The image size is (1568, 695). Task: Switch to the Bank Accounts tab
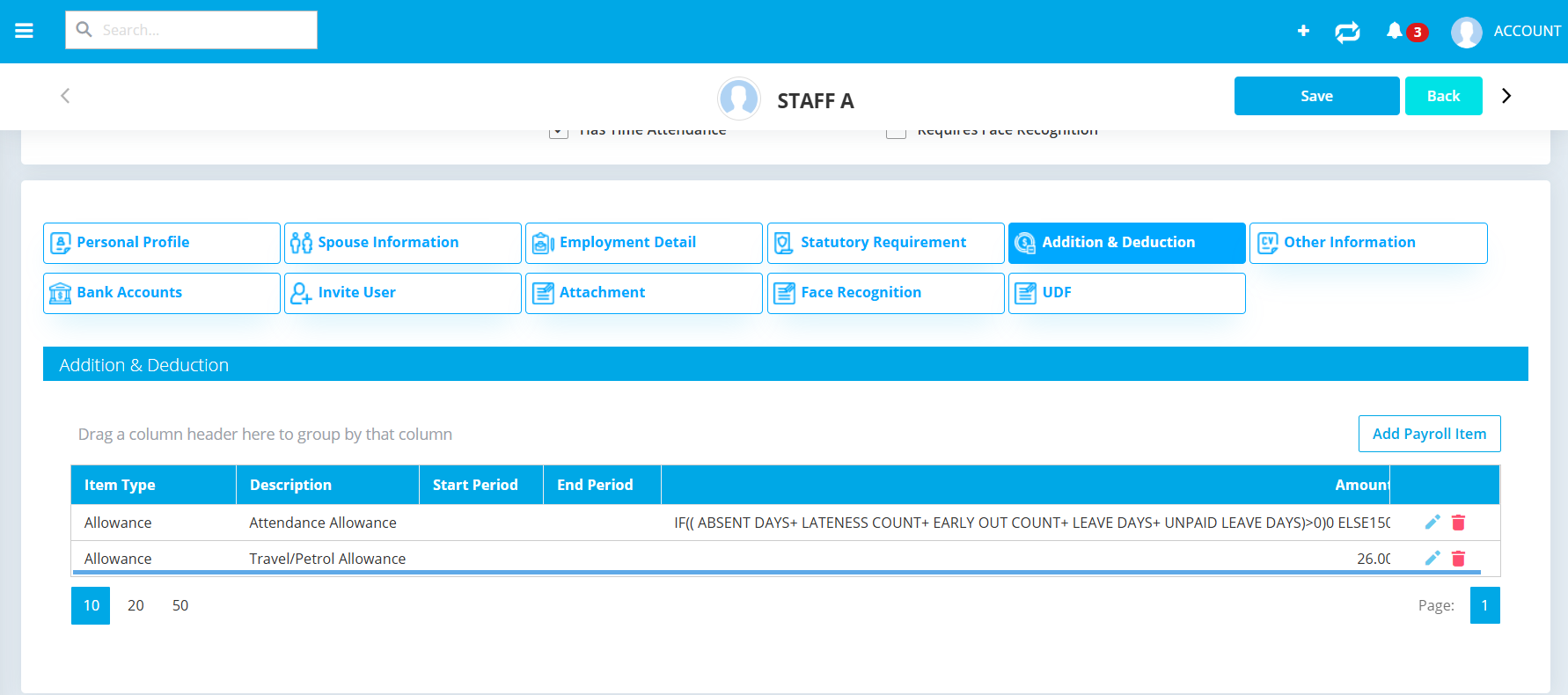pyautogui.click(x=162, y=293)
